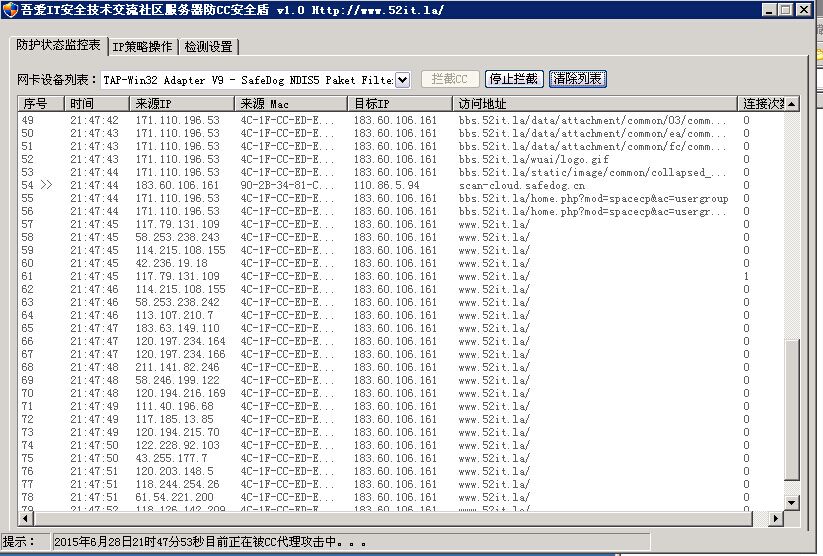Select source IP 58.253.238.243
This screenshot has height=556, width=823.
point(177,237)
